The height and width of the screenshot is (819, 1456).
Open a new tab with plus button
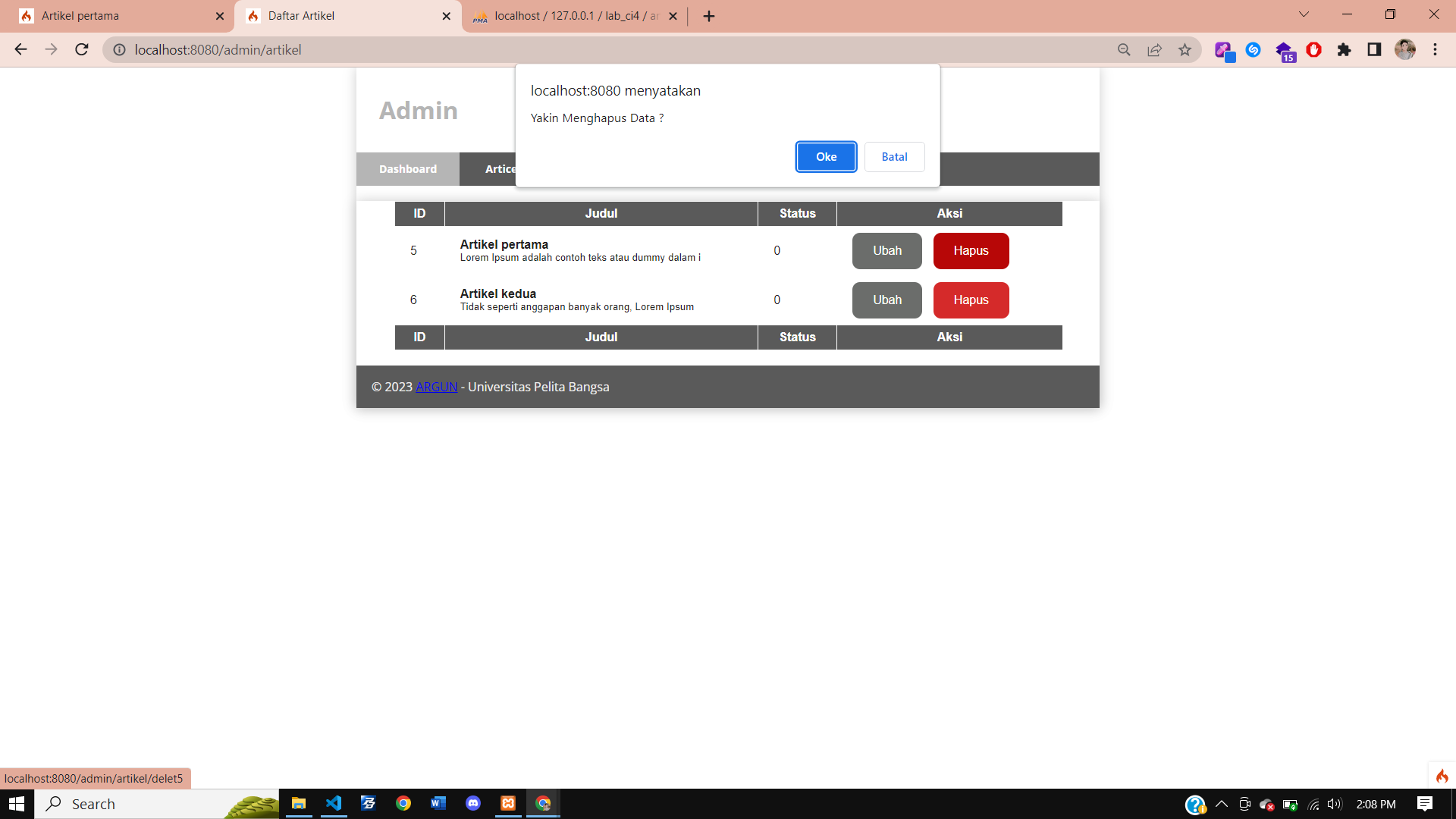coord(709,16)
